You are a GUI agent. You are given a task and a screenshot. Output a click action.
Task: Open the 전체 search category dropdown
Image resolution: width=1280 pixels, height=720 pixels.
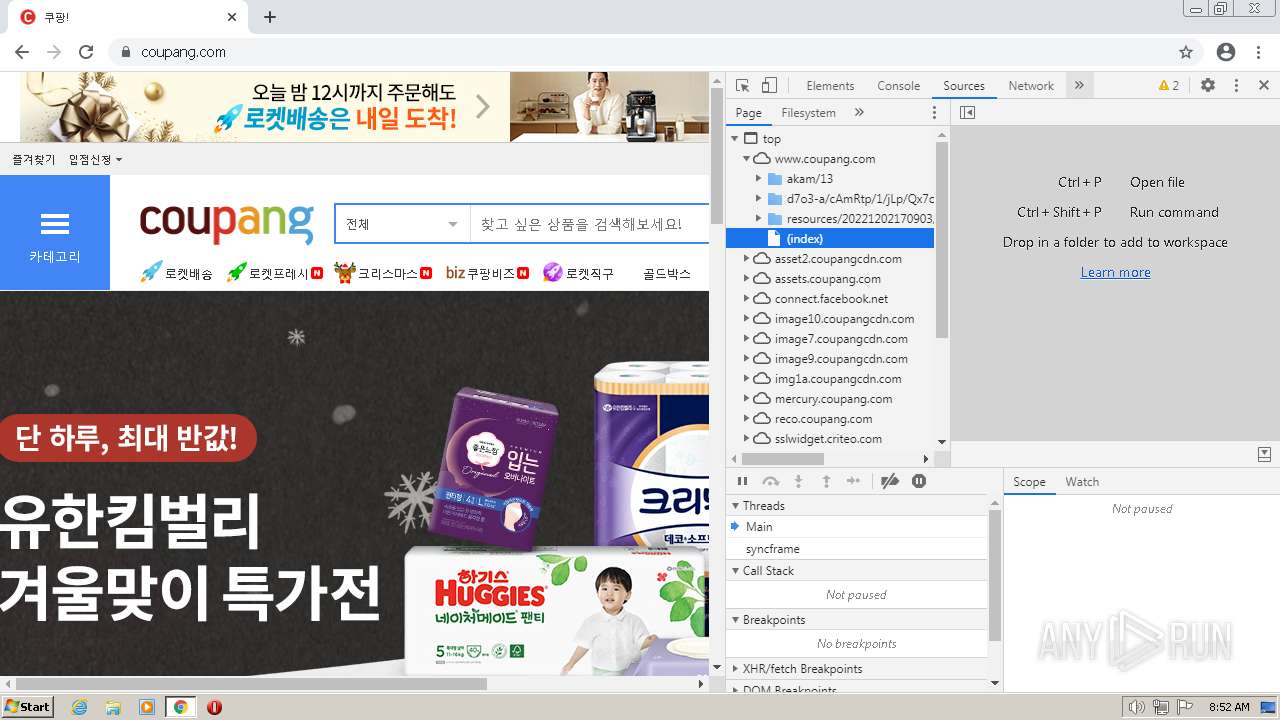tap(402, 224)
